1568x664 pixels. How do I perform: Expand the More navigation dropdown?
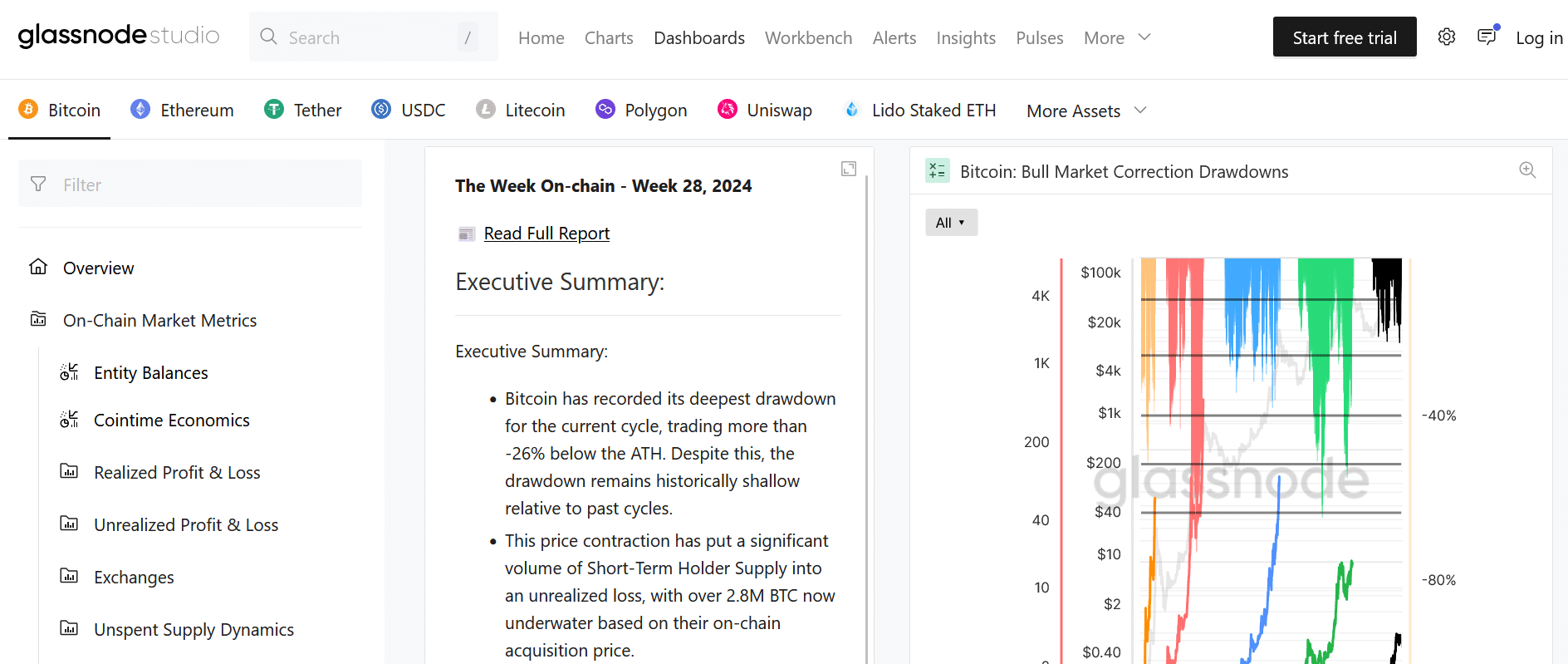click(1117, 37)
